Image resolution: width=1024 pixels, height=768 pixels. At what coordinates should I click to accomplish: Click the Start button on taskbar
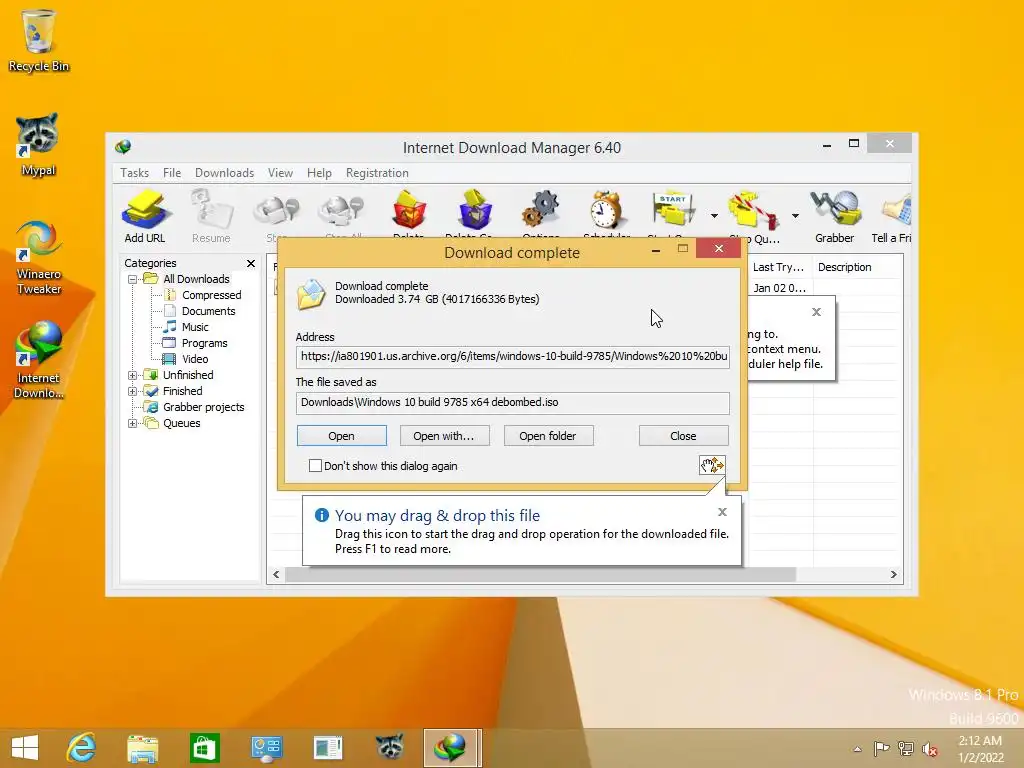click(24, 748)
